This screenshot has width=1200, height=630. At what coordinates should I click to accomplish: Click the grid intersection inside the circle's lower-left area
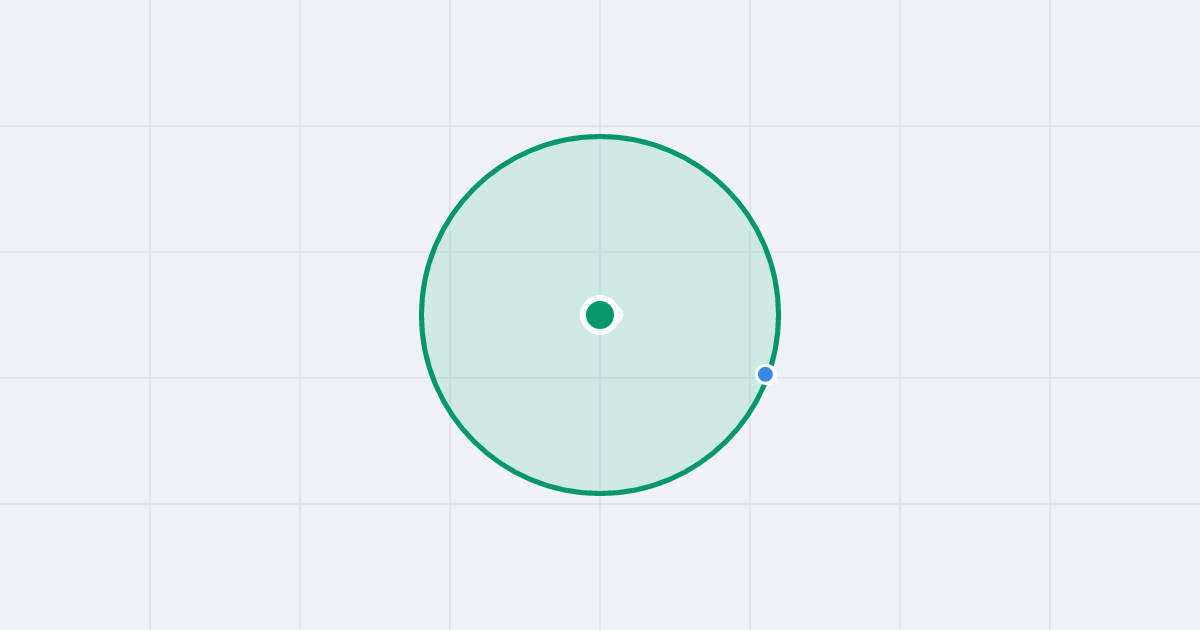(x=450, y=378)
